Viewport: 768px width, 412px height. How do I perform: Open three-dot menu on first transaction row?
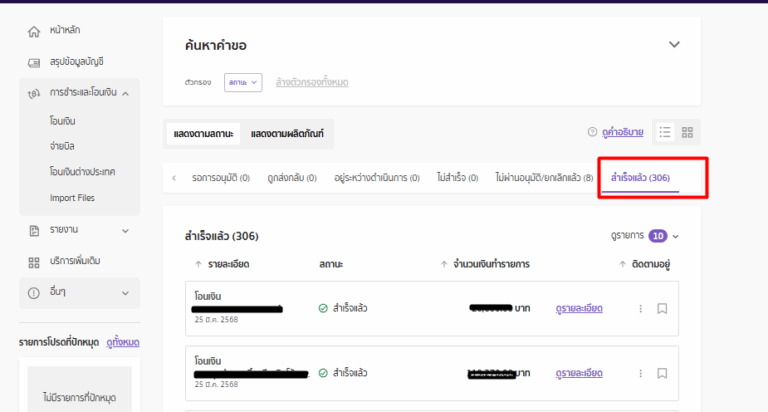(x=641, y=309)
